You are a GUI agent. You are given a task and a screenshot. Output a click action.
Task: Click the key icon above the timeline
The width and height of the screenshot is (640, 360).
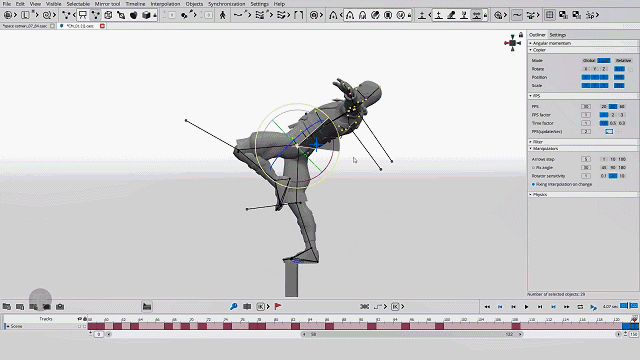point(233,307)
